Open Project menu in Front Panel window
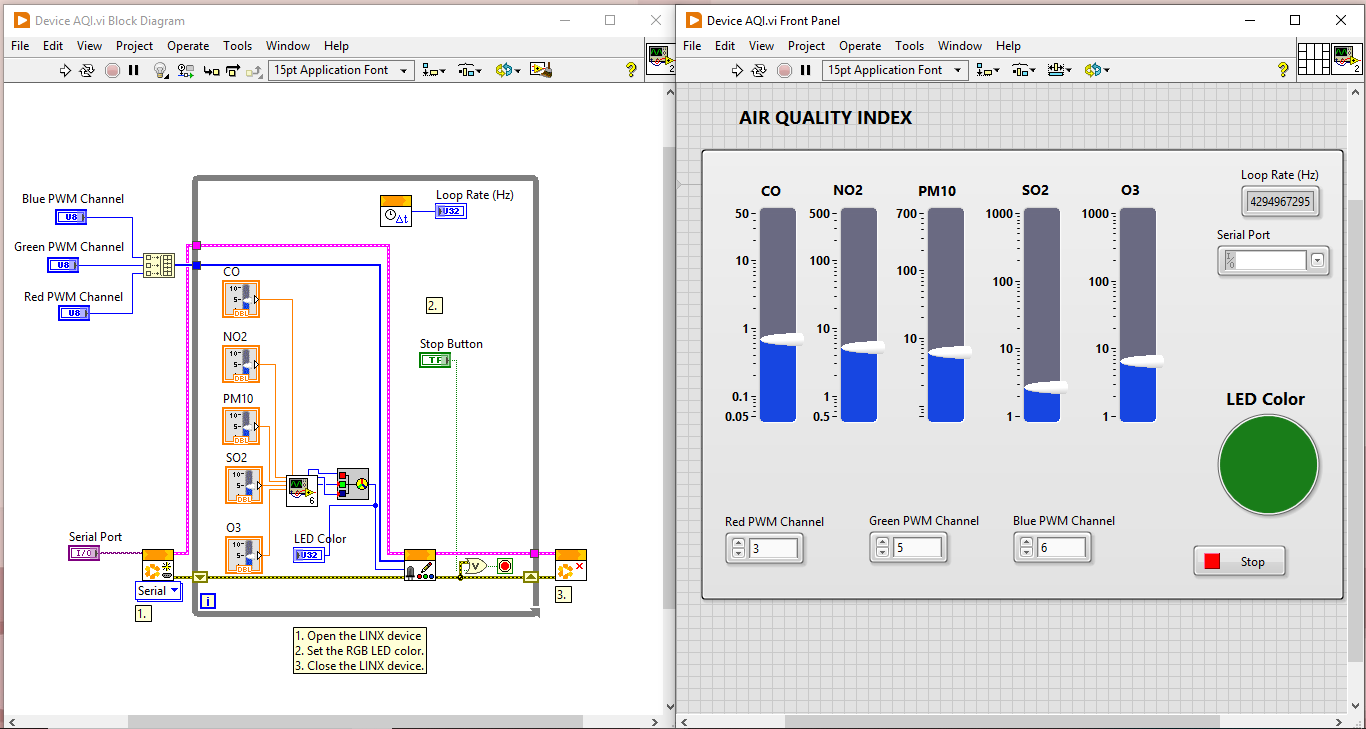Screen dimensions: 1366x729 click(806, 46)
